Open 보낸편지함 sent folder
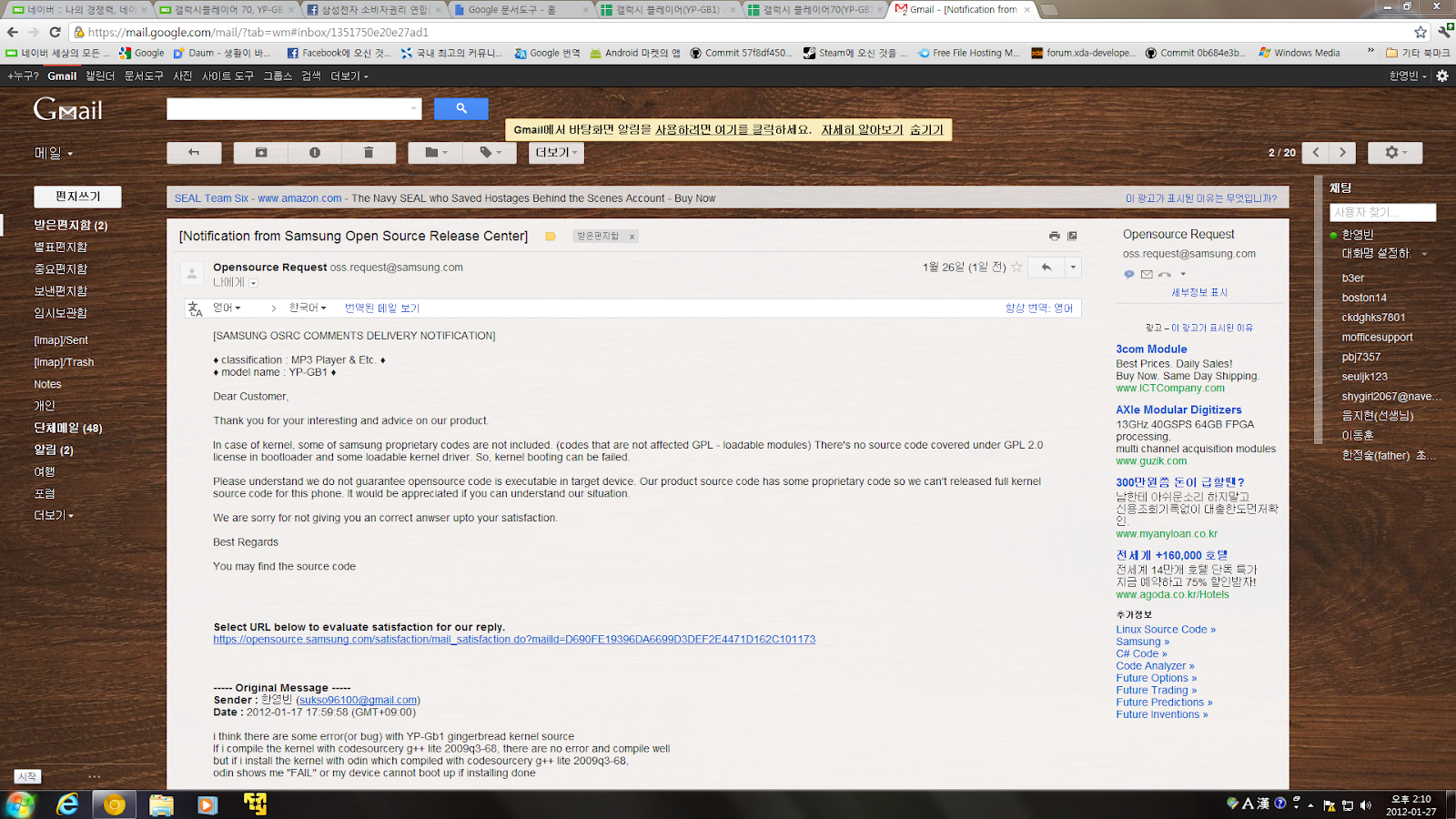The width and height of the screenshot is (1456, 819). [x=61, y=291]
